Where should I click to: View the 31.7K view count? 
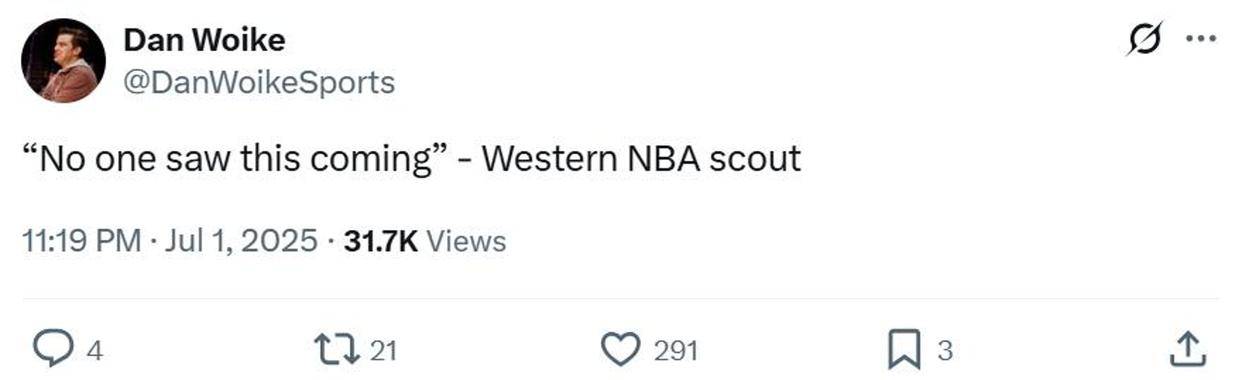point(380,241)
